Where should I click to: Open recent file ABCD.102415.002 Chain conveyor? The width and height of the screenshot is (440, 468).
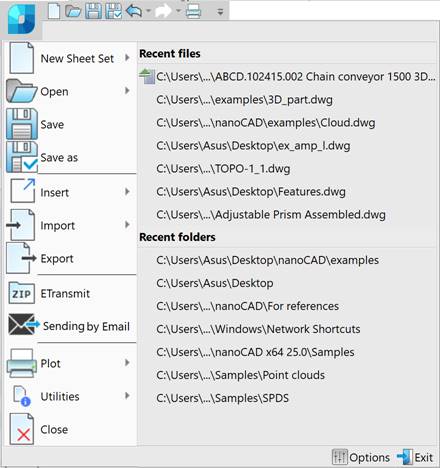(x=296, y=77)
